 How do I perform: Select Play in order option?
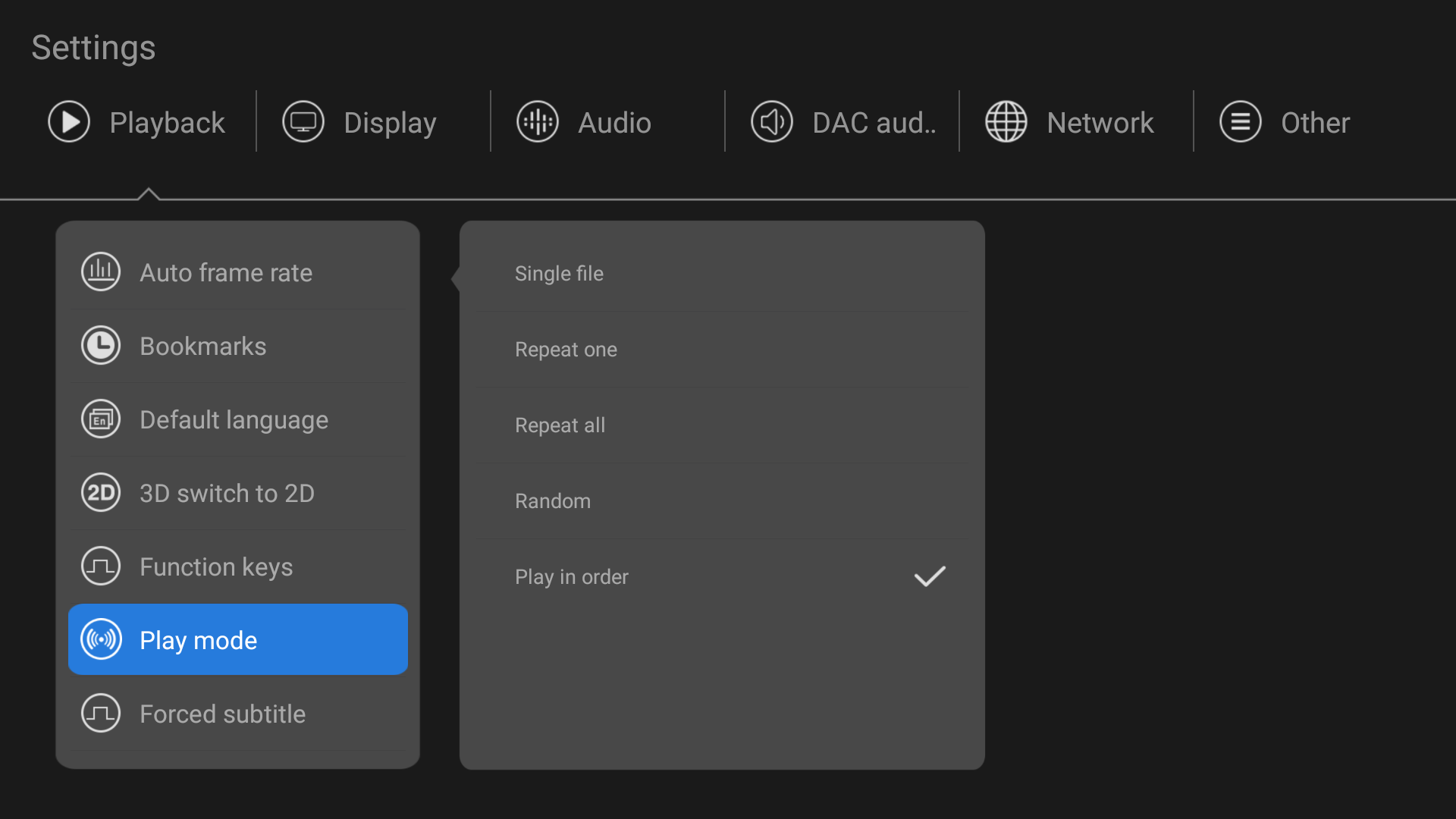pos(722,576)
